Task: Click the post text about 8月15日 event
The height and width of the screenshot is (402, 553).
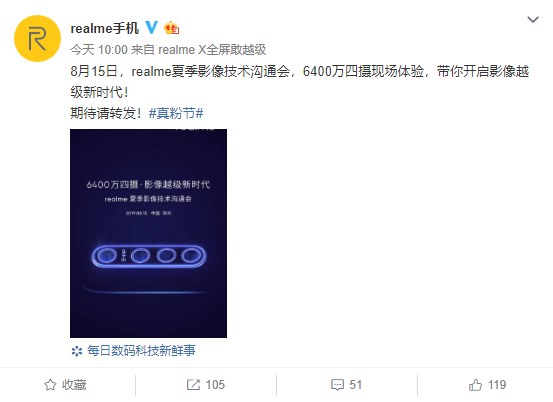Action: click(300, 82)
